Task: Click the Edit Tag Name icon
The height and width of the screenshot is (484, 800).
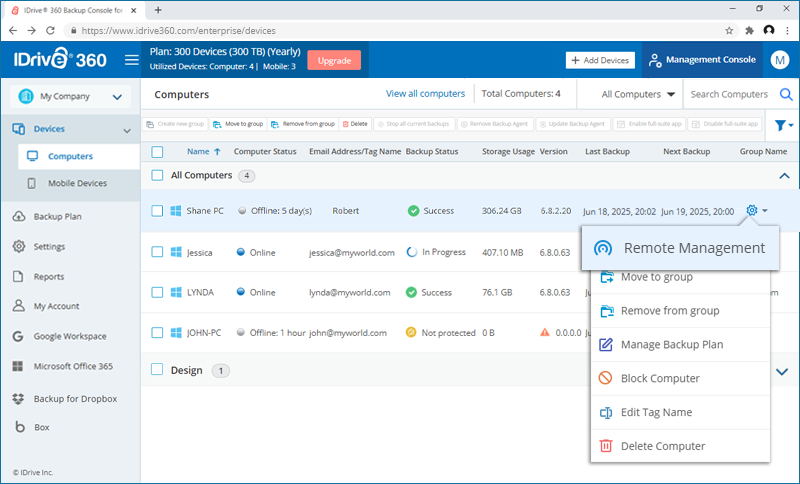Action: click(x=606, y=412)
